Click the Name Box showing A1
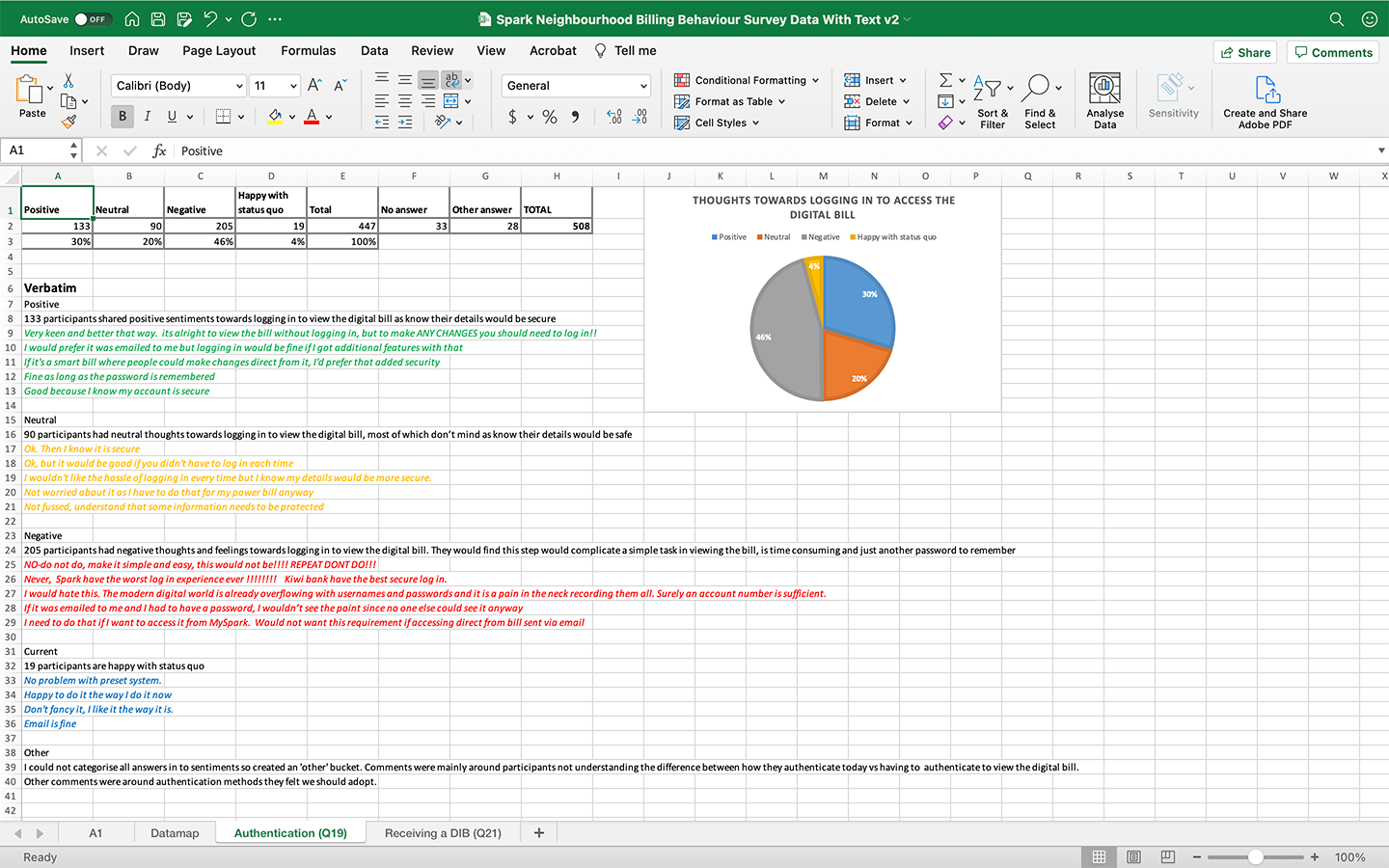Screen dimensions: 1389x868 point(41,150)
